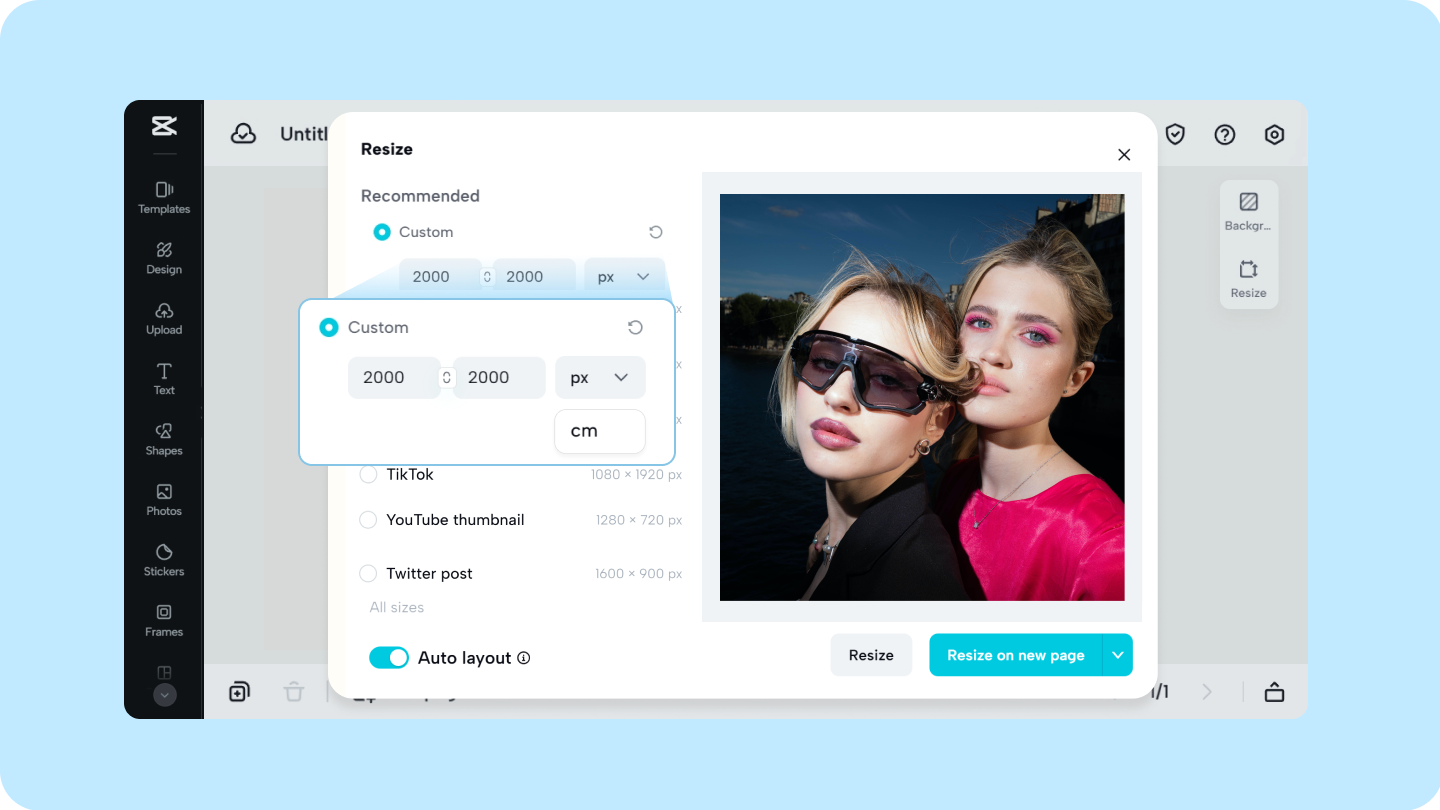Click the Resize on new page button

[x=1016, y=655]
